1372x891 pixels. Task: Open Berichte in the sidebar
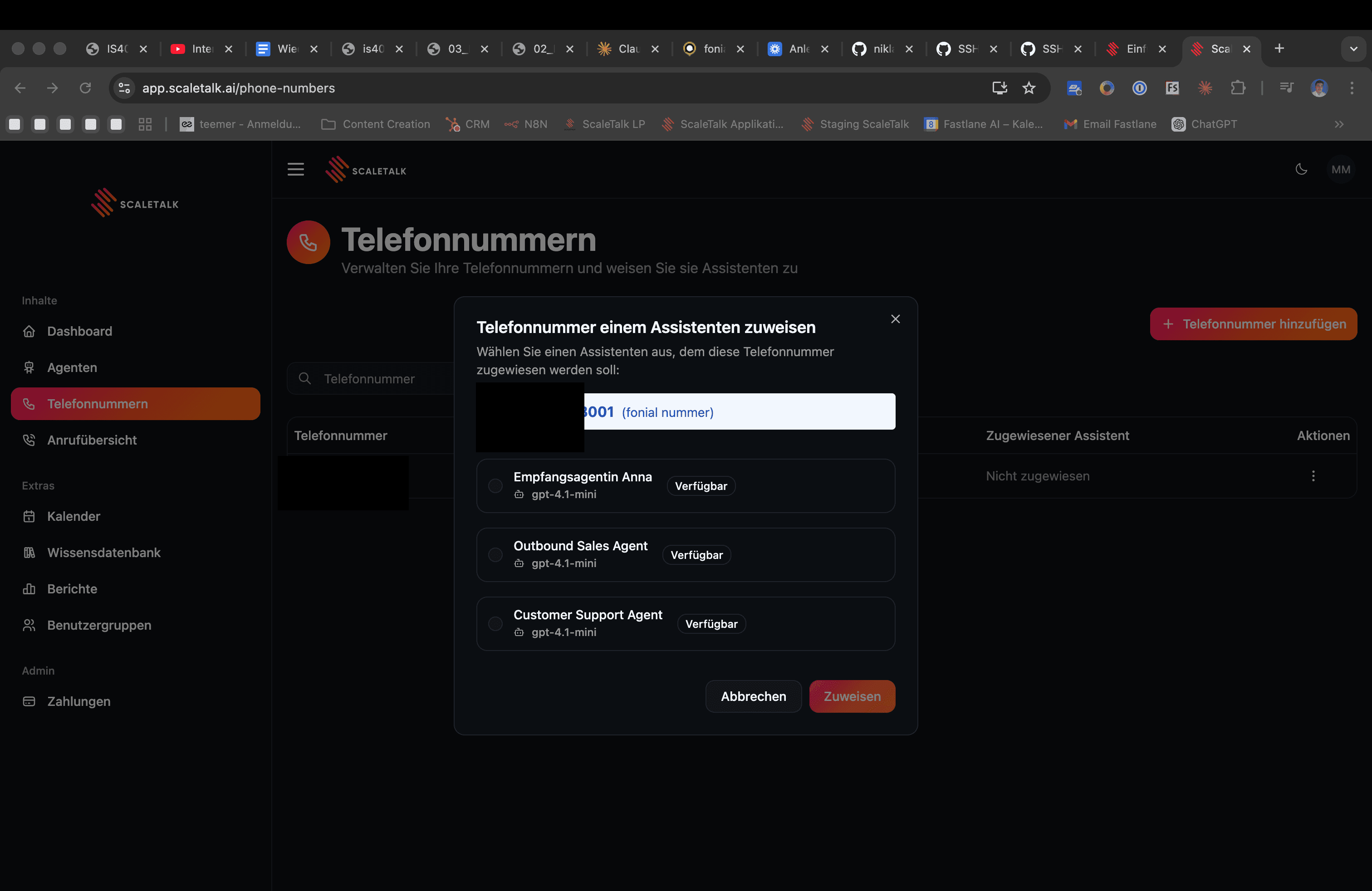click(136, 589)
